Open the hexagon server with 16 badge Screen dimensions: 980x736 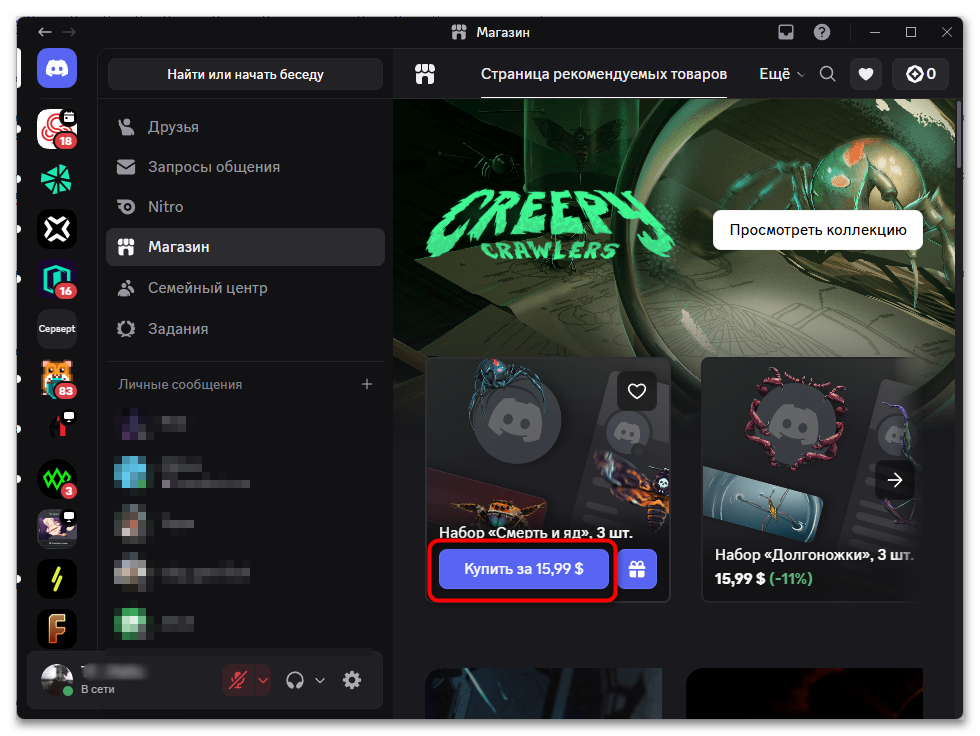coord(57,279)
